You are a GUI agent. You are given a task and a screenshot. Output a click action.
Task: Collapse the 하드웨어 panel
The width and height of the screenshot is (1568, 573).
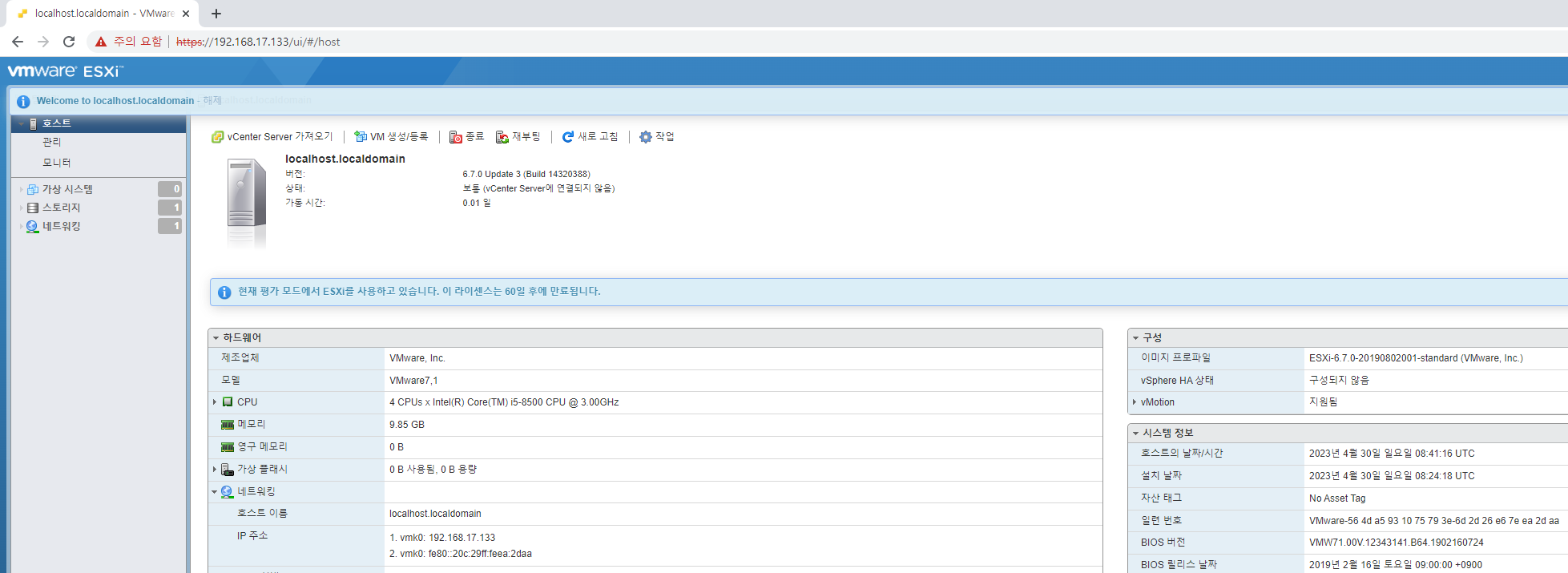[216, 338]
